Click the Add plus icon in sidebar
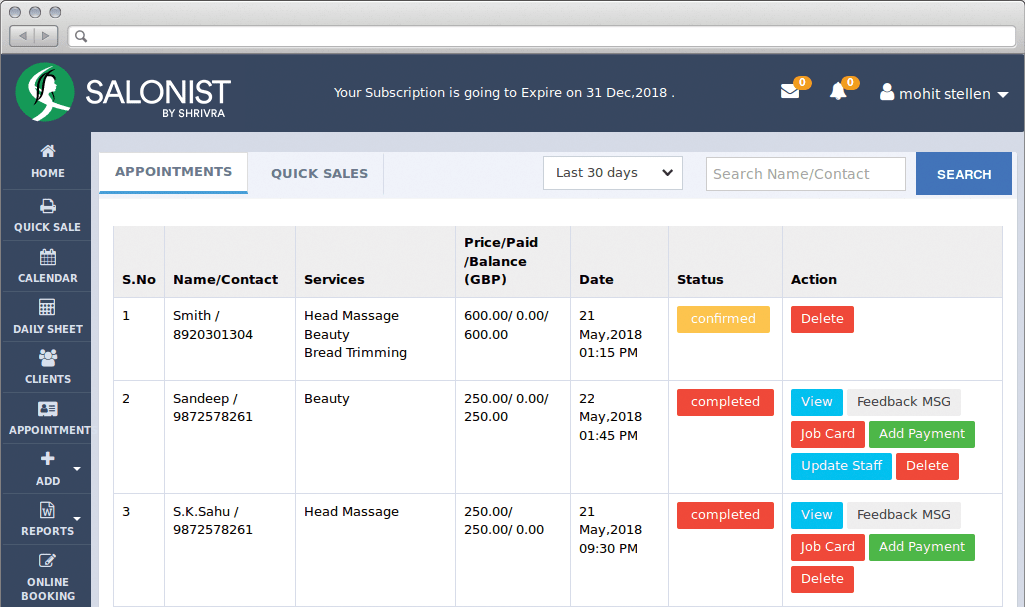This screenshot has width=1025, height=607. (x=48, y=459)
